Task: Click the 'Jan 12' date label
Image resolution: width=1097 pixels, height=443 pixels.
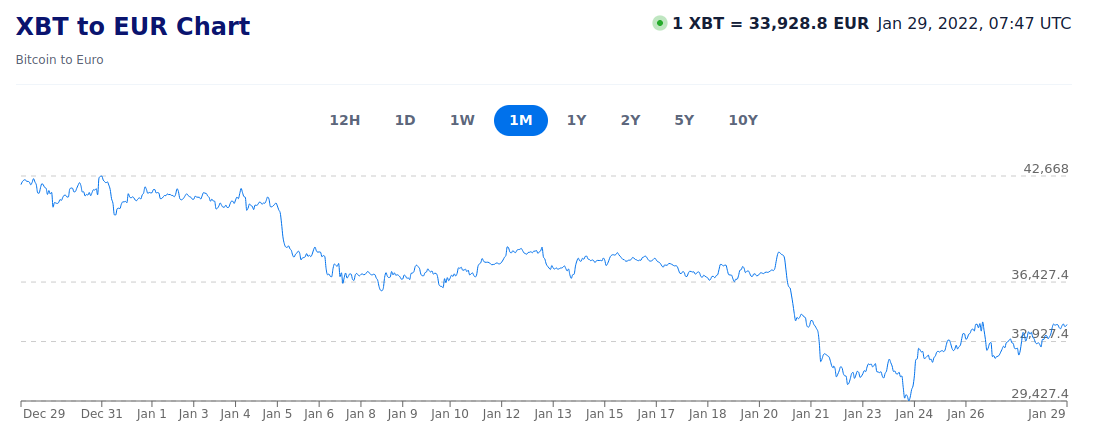Action: (x=502, y=414)
